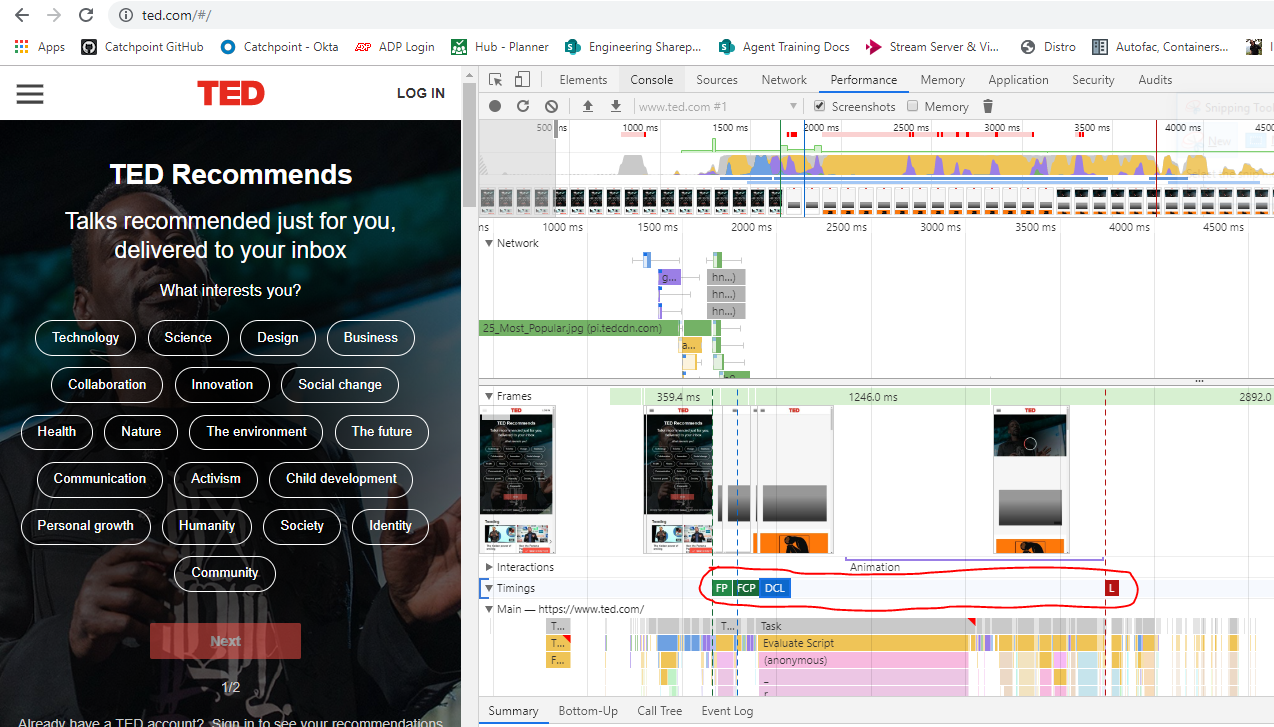1274x727 pixels.
Task: Toggle the Technology interest pill
Action: coord(85,337)
